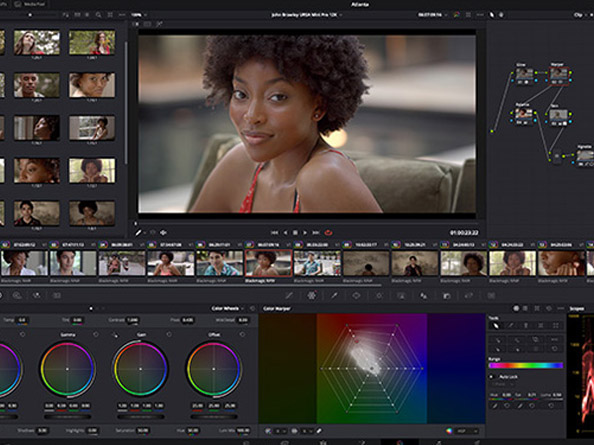Click the gallery panel vertical scrollbar
The height and width of the screenshot is (445, 594).
125,102
